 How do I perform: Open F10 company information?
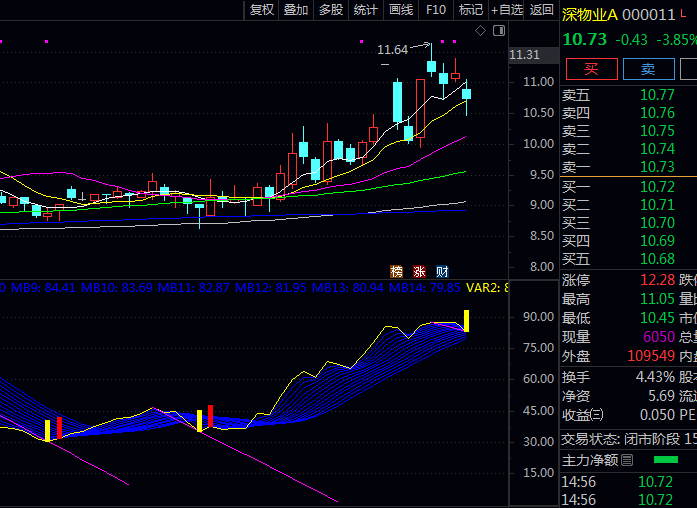(x=436, y=10)
